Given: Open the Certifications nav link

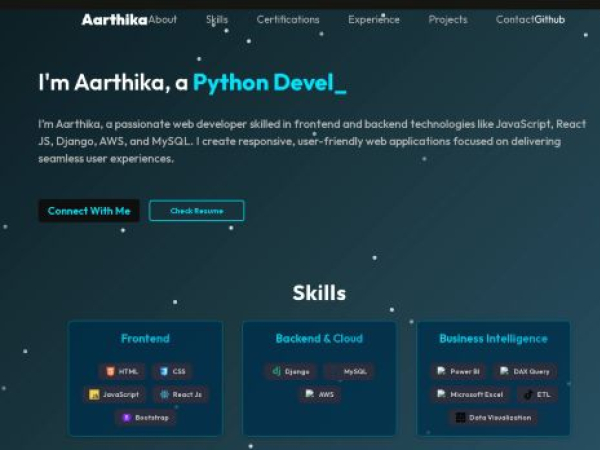Looking at the screenshot, I should [288, 20].
